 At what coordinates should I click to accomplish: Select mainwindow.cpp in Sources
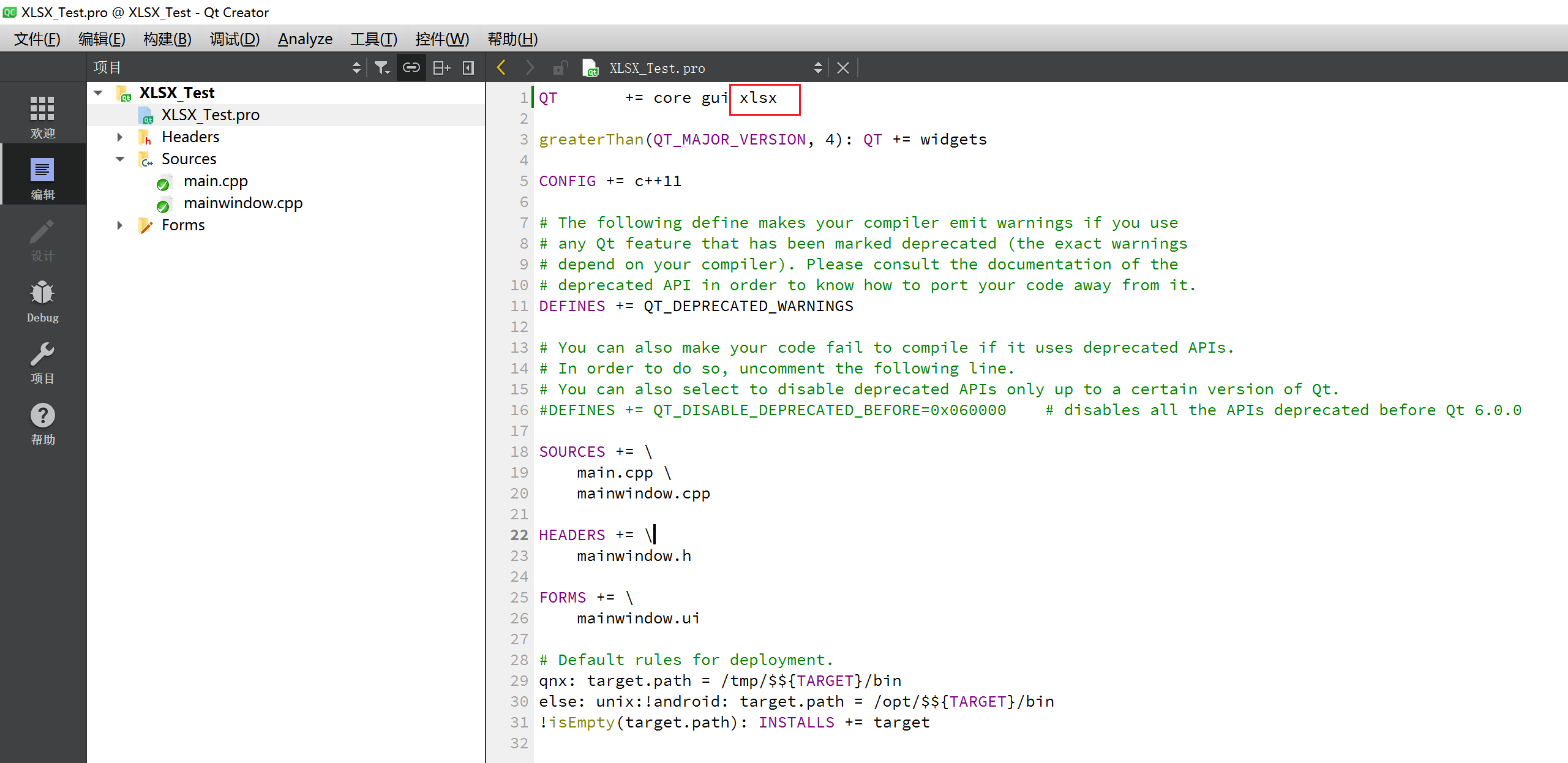(243, 203)
